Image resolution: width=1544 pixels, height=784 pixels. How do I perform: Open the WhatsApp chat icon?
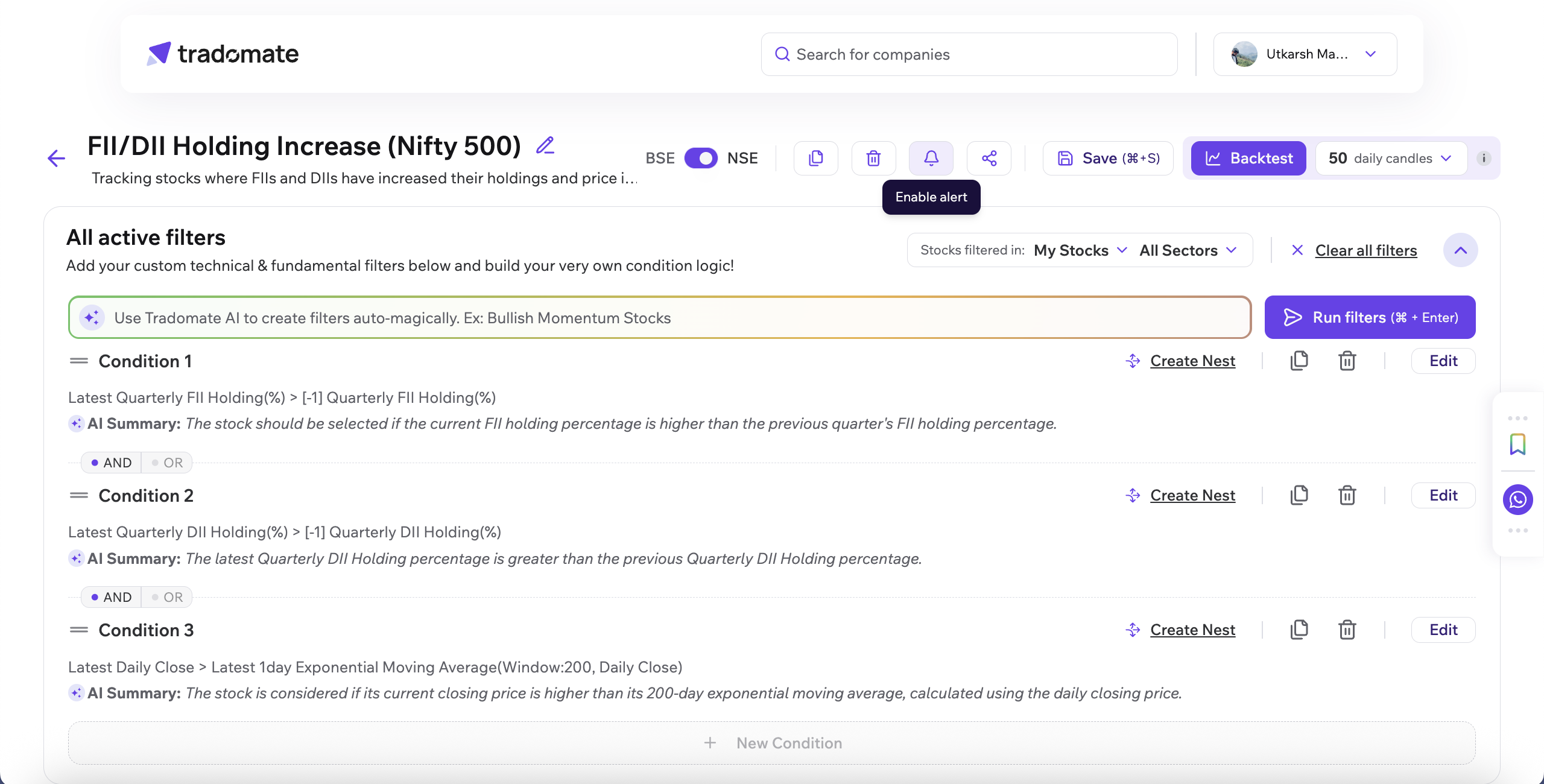click(1517, 499)
